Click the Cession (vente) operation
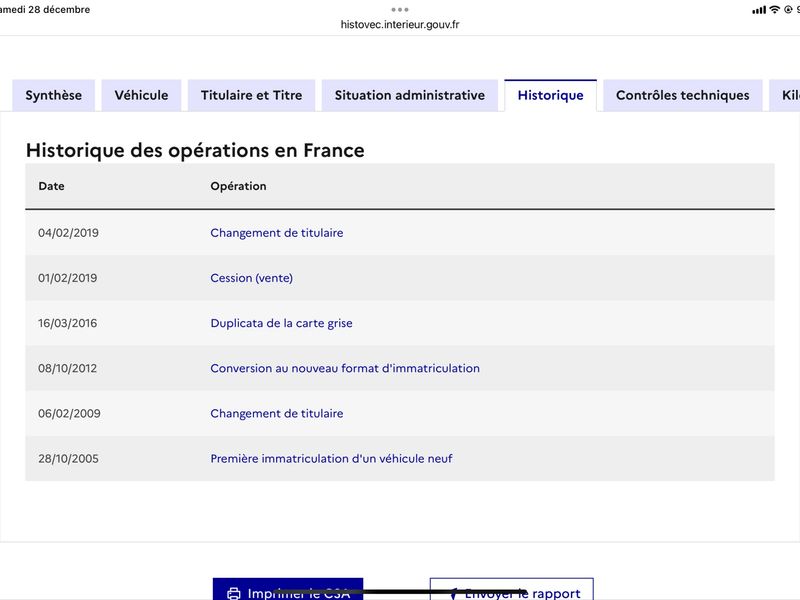 252,278
